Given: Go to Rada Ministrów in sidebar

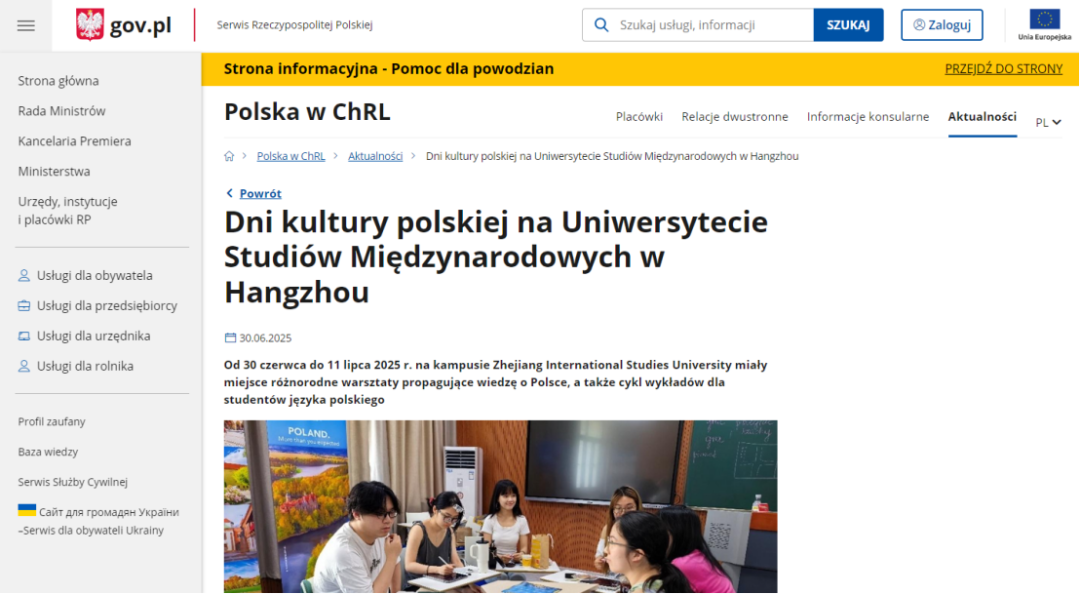Looking at the screenshot, I should tap(61, 111).
